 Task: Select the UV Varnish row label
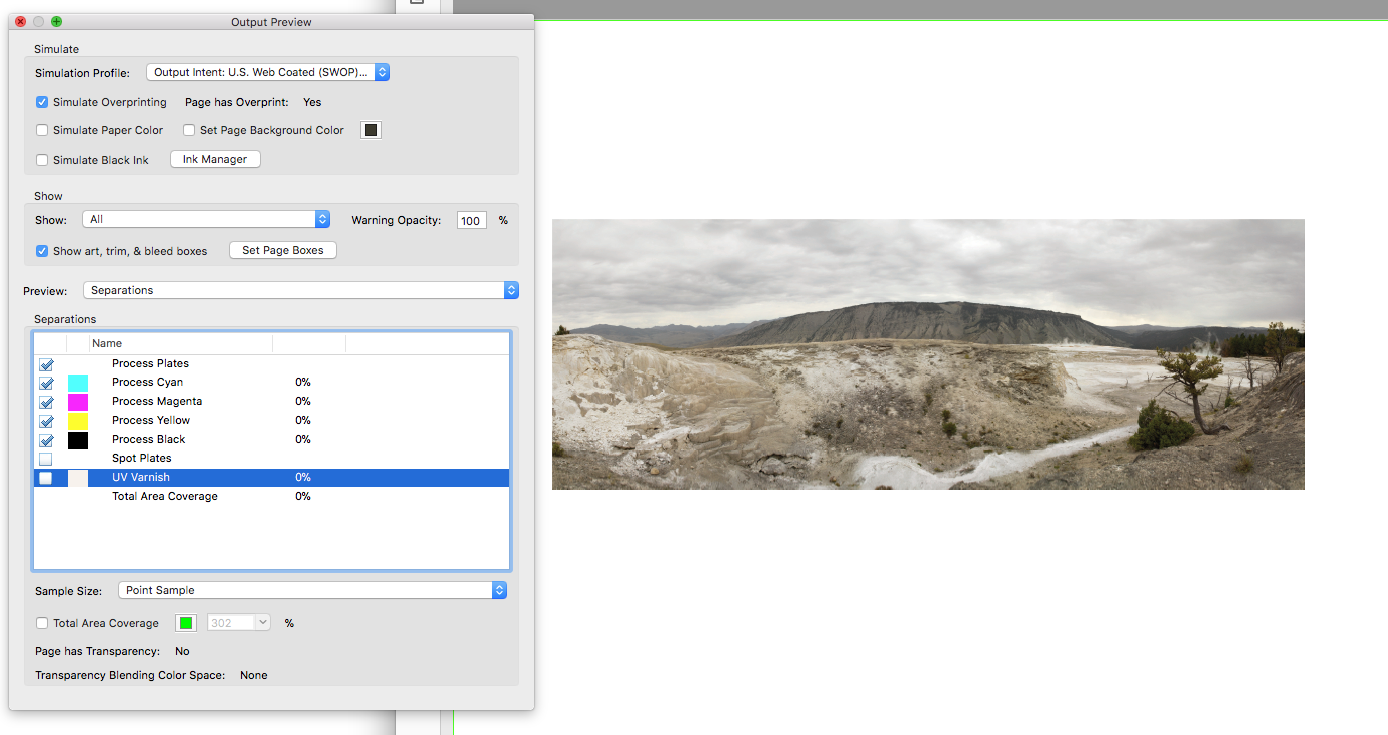(141, 478)
